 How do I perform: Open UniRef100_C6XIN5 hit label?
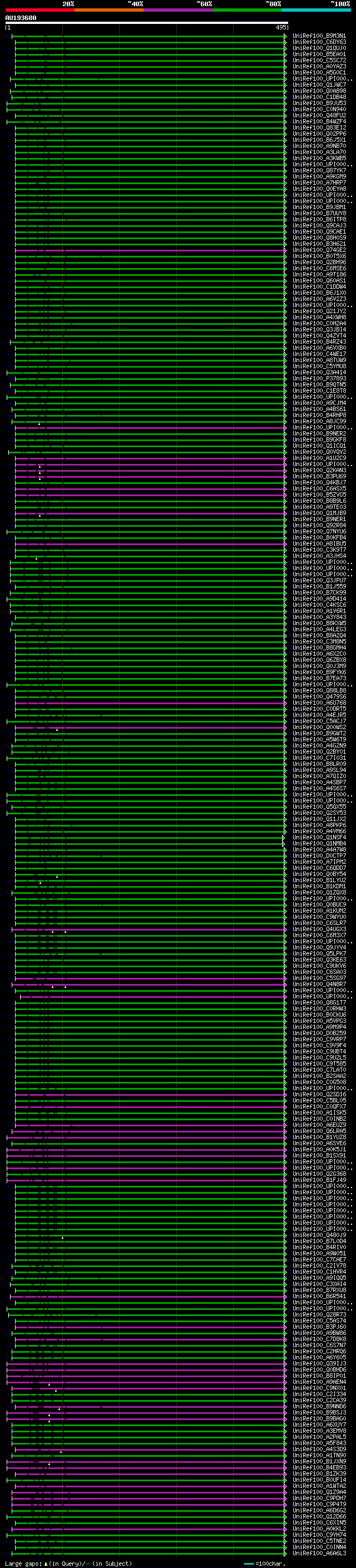pyautogui.click(x=319, y=1522)
